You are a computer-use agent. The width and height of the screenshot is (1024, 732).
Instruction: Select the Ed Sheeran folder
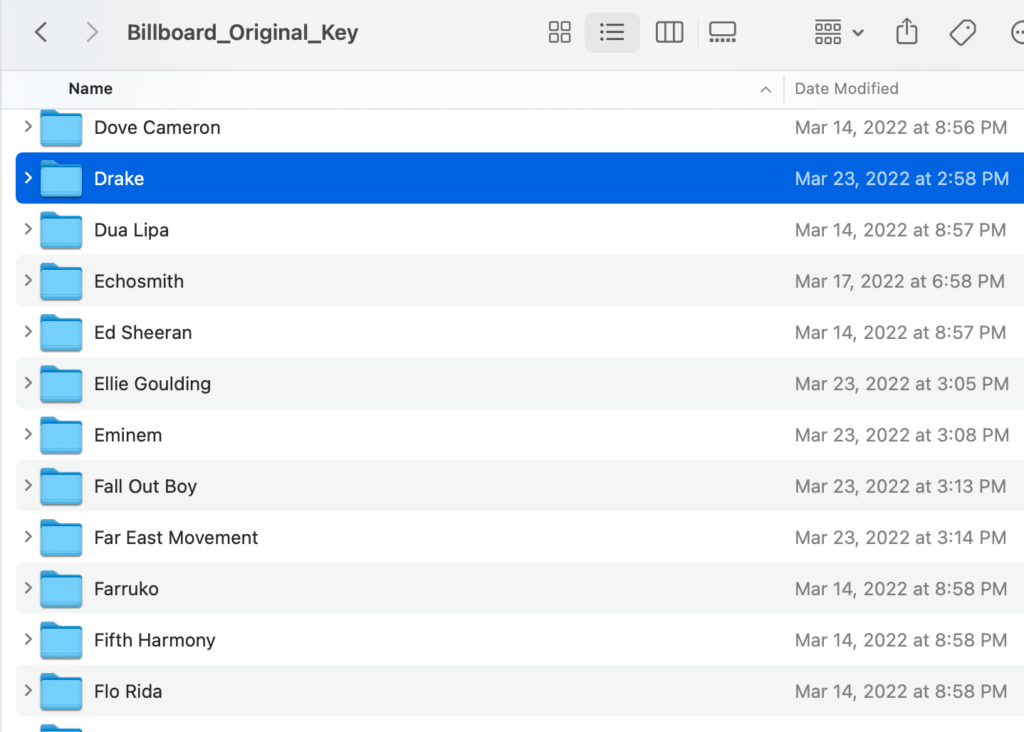[143, 332]
